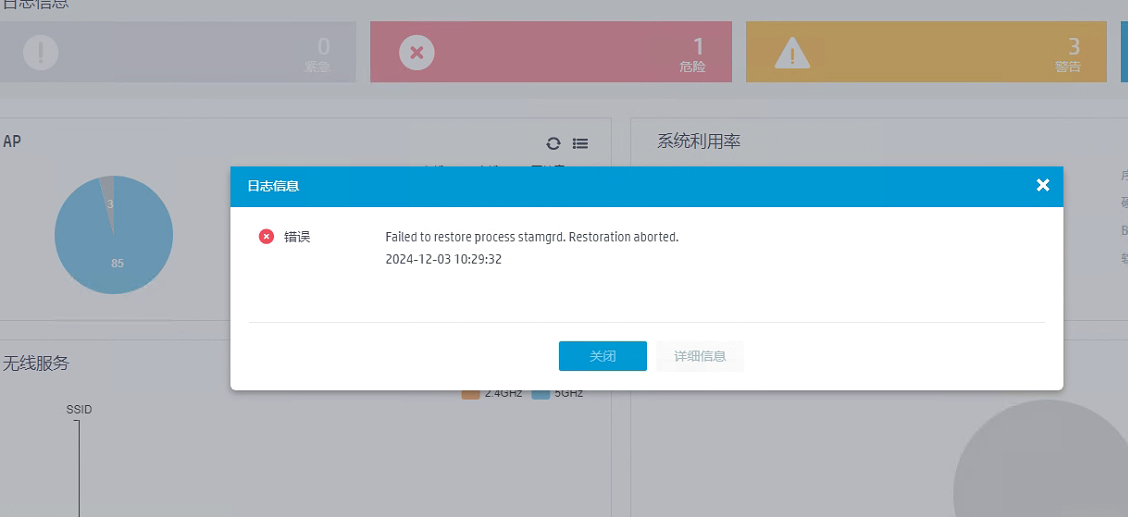The width and height of the screenshot is (1128, 517).
Task: Toggle the 5GHz blue legend swatch
Action: pos(541,393)
